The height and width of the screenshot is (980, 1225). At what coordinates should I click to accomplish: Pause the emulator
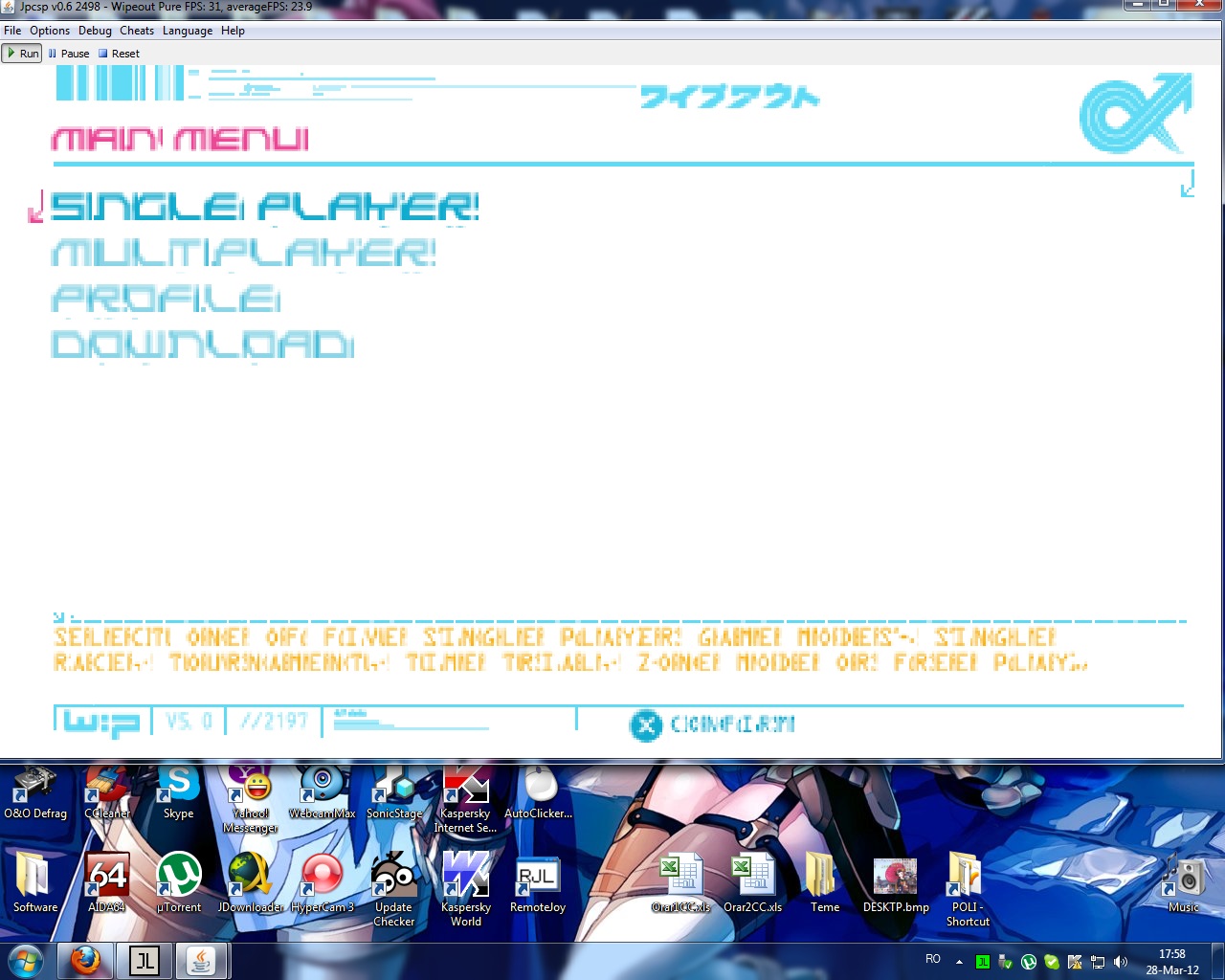click(69, 54)
